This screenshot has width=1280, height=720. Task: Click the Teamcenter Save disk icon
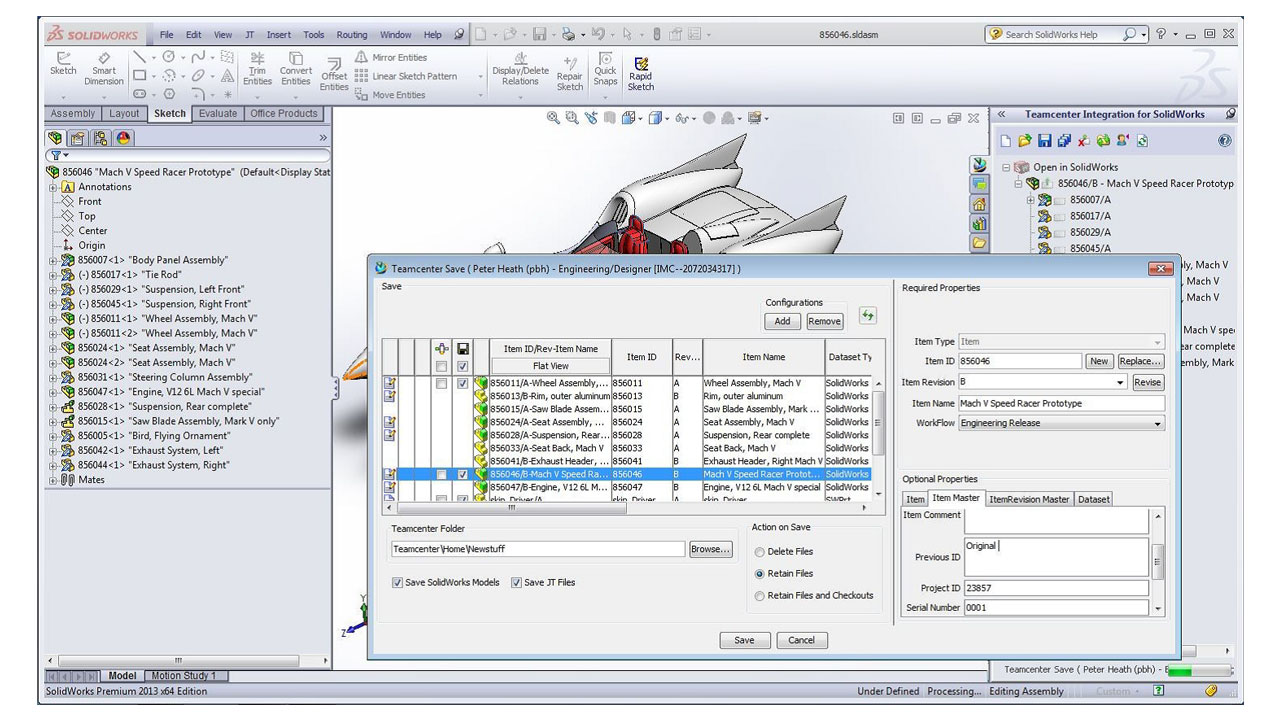1045,141
